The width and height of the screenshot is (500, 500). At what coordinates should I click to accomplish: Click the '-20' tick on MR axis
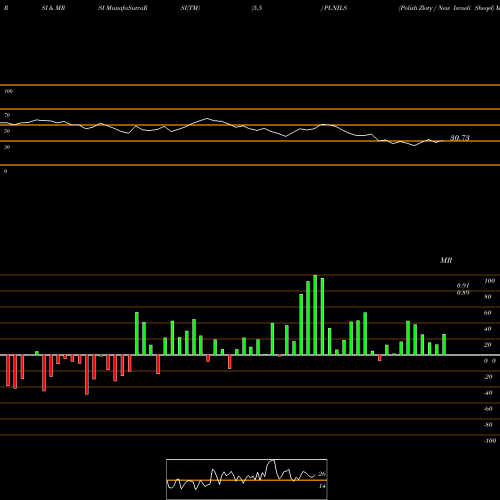coord(488,377)
